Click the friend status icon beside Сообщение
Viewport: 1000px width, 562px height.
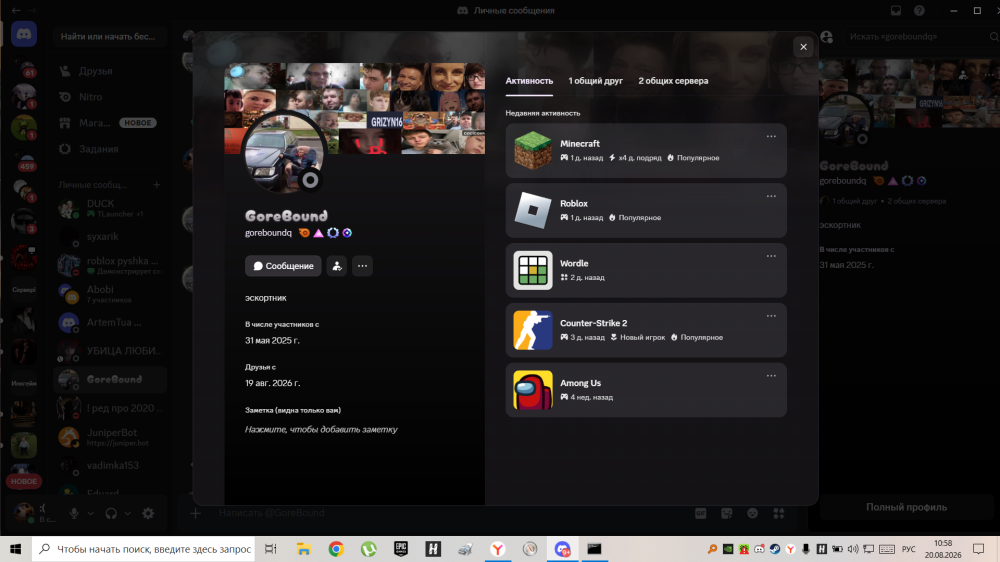click(337, 266)
